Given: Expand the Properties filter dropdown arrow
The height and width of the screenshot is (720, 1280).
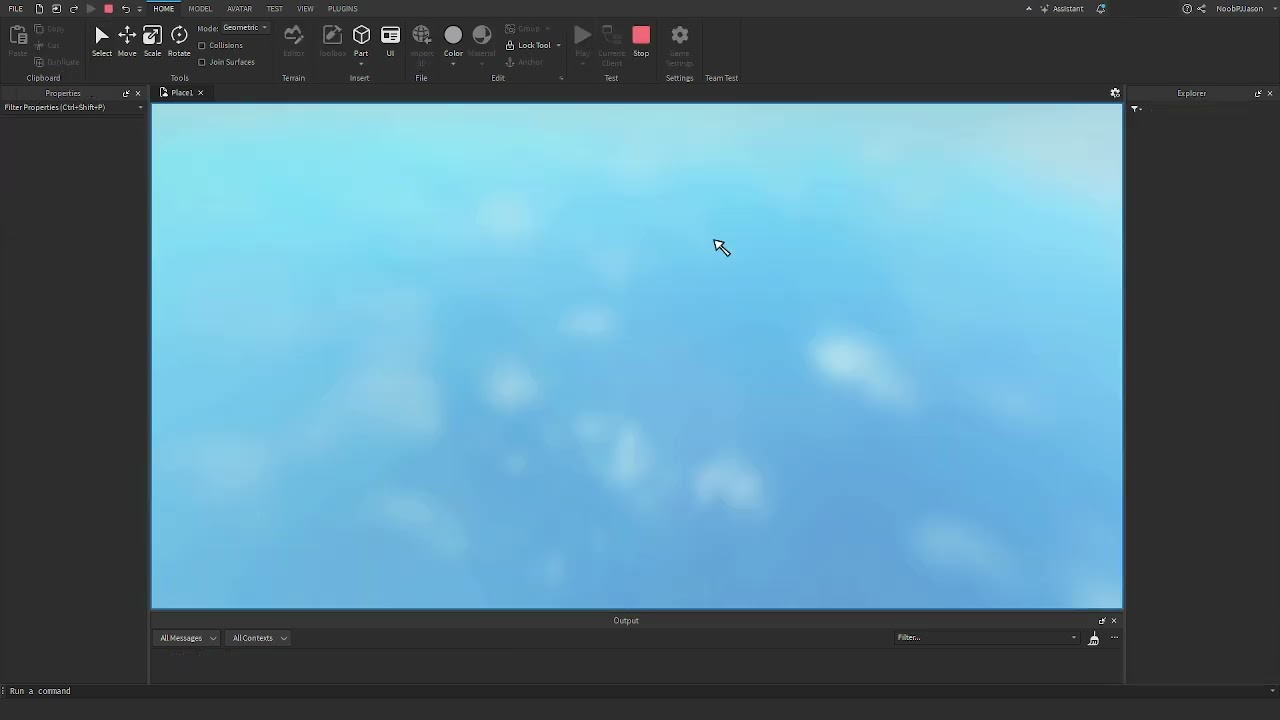Looking at the screenshot, I should [x=140, y=108].
